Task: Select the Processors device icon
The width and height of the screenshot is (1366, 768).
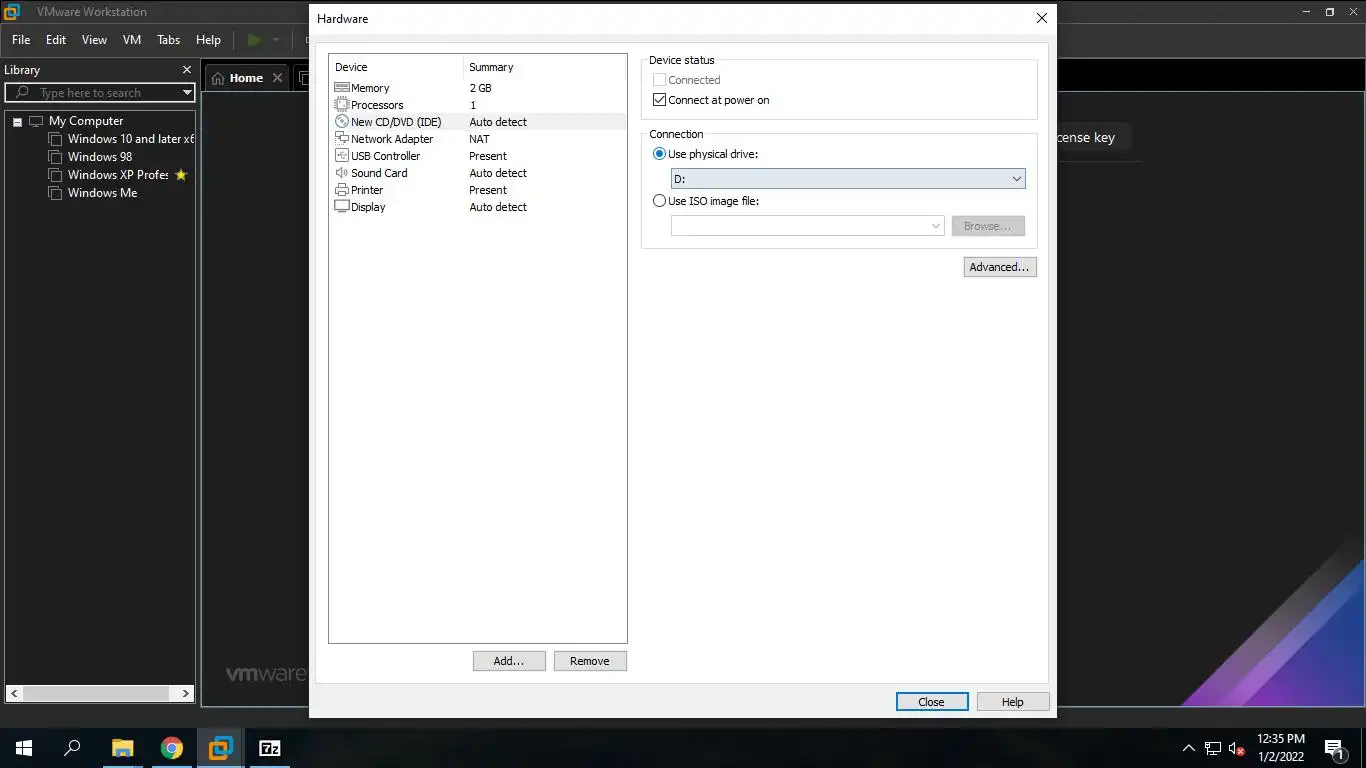Action: click(x=341, y=105)
